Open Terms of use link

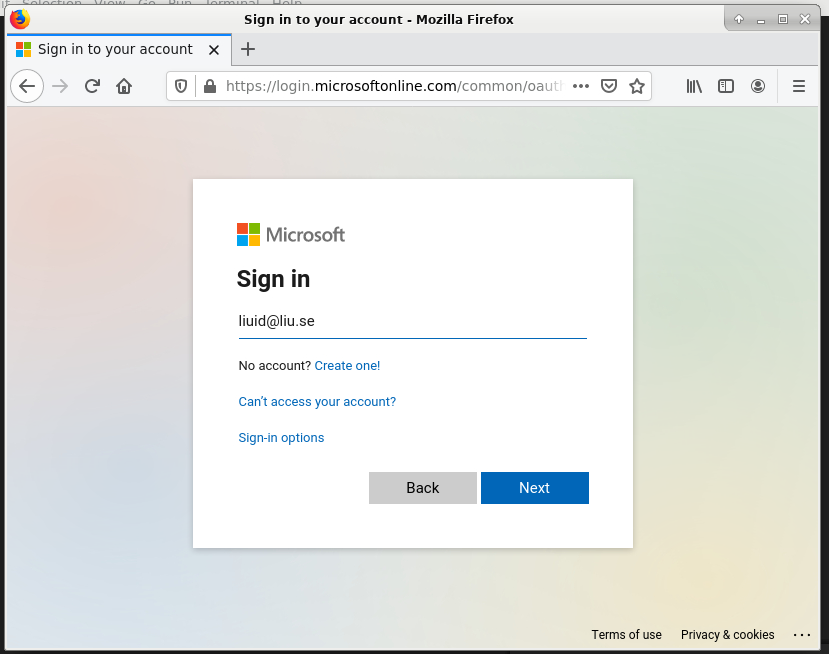pos(626,634)
